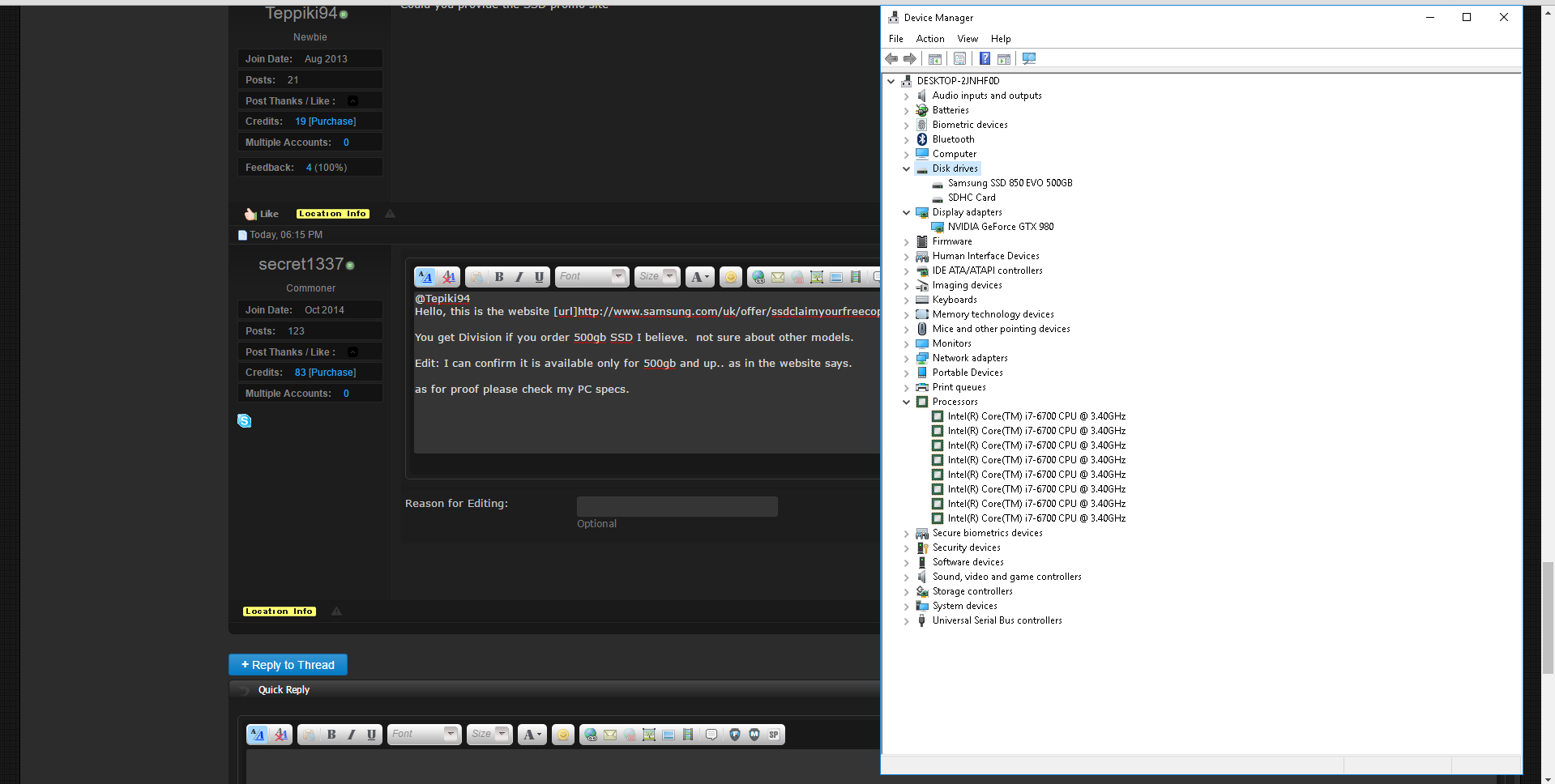Select the SDHC Card device
The image size is (1555, 784).
click(x=972, y=198)
